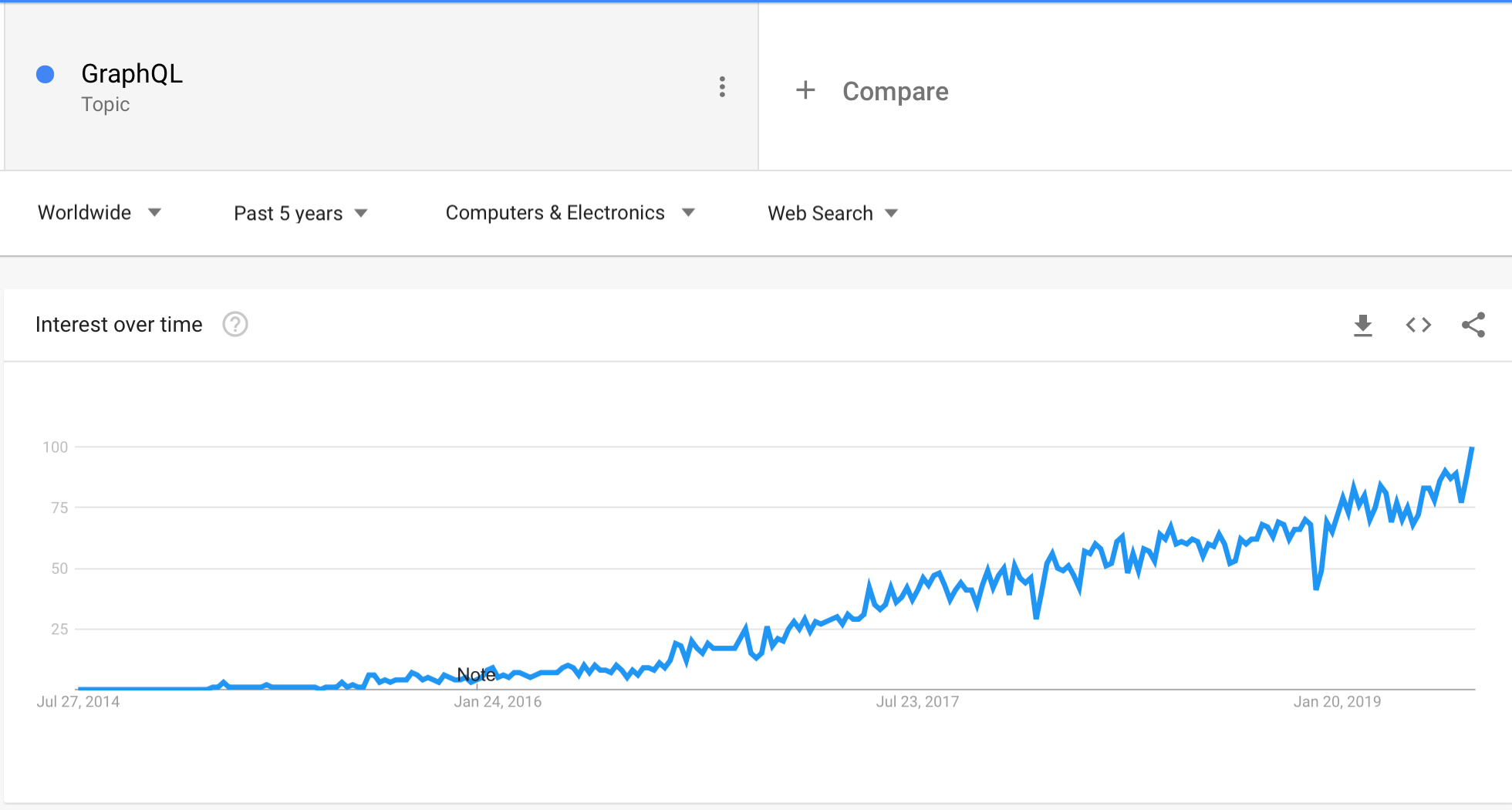Click the plus icon beside Compare

pyautogui.click(x=805, y=90)
